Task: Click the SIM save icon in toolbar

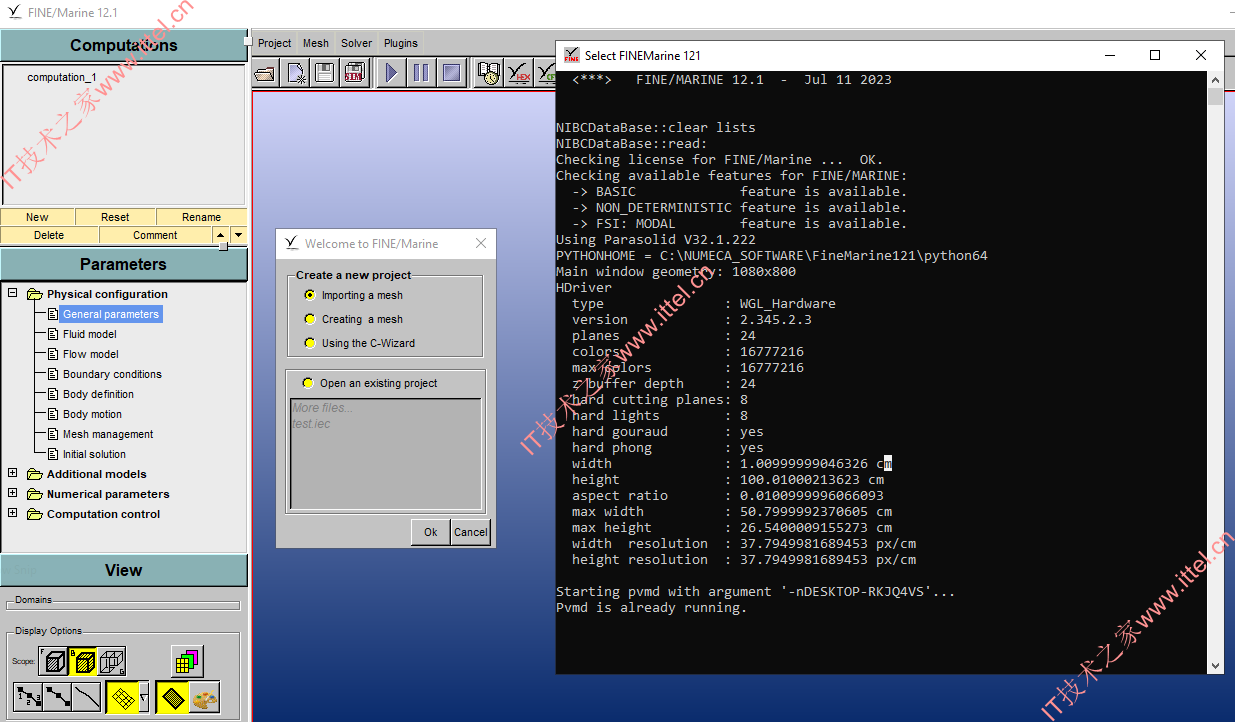Action: coord(354,72)
